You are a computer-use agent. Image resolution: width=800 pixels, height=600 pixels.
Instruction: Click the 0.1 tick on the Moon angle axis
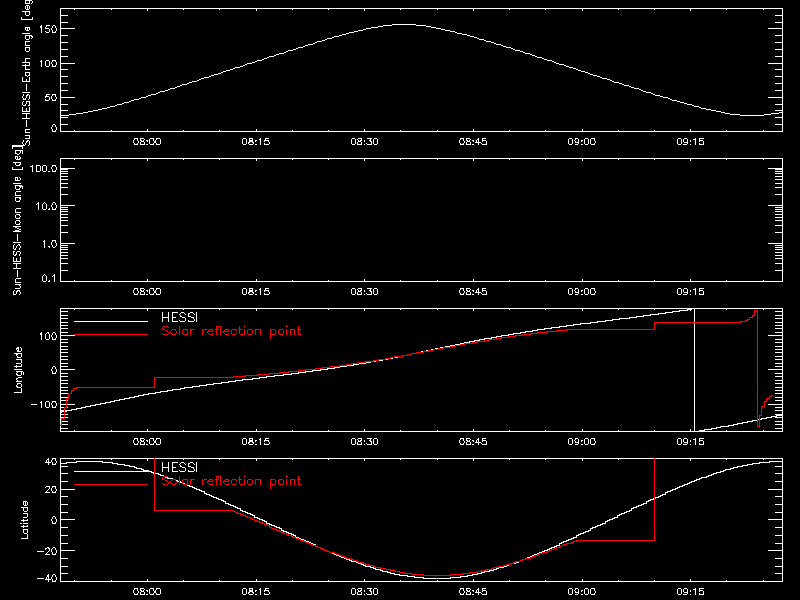pyautogui.click(x=49, y=279)
